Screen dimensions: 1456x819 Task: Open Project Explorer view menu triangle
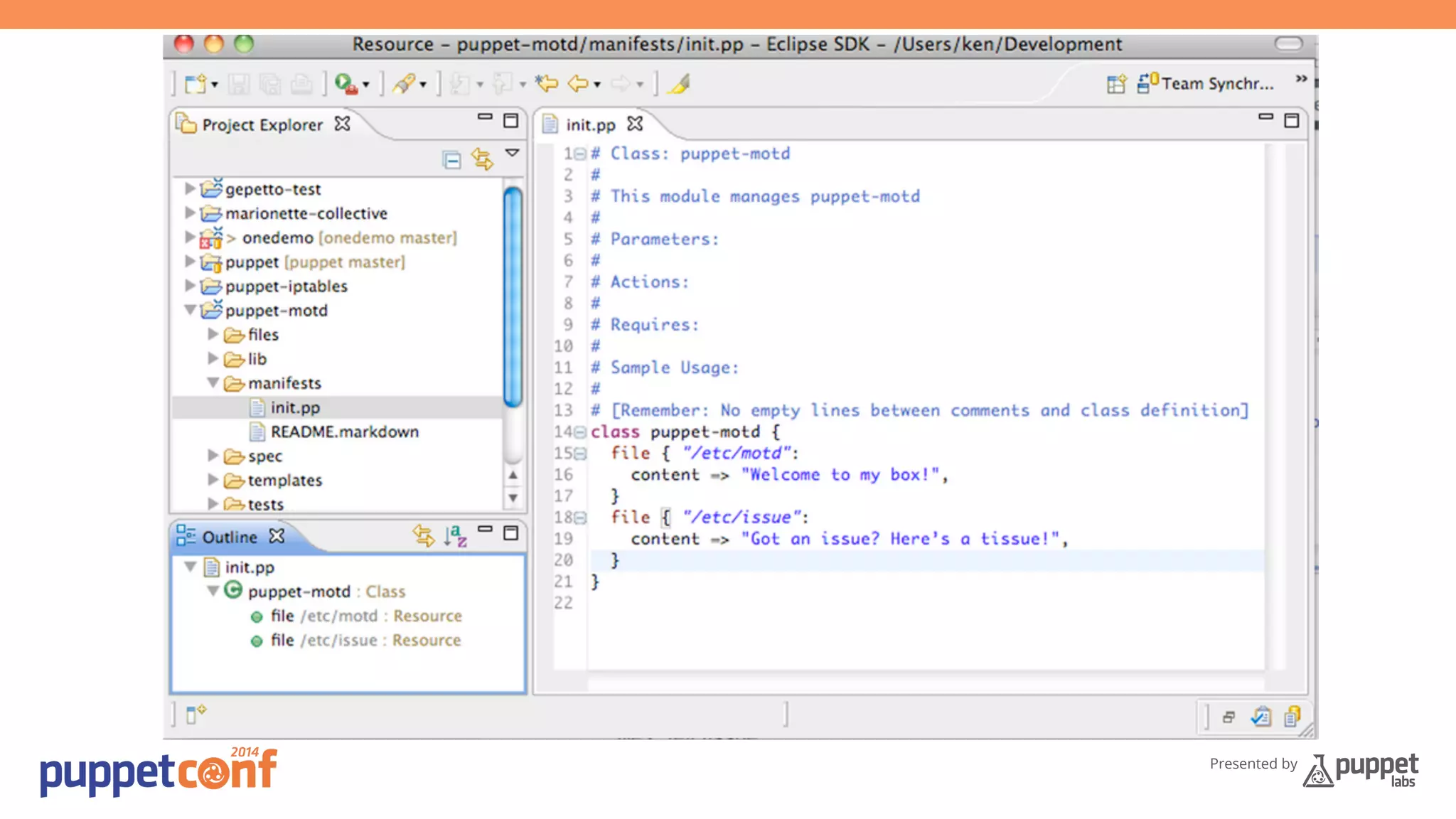pyautogui.click(x=512, y=153)
